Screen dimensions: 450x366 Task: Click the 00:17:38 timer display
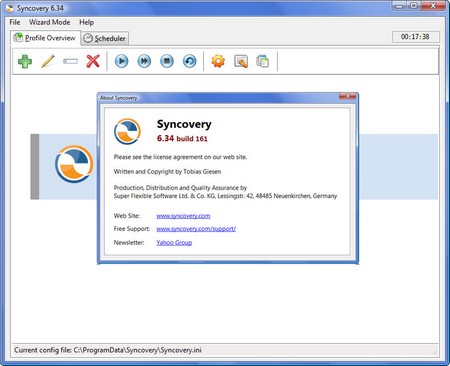415,37
